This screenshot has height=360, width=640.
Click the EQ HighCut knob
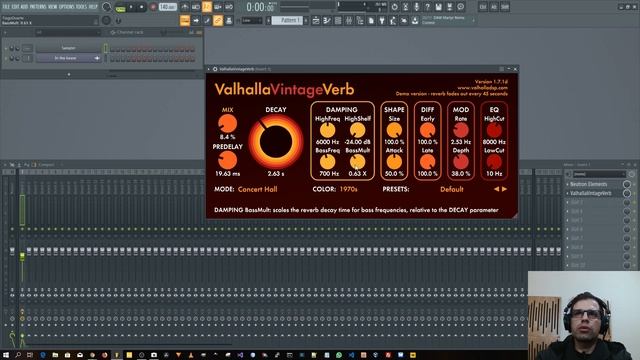click(494, 131)
